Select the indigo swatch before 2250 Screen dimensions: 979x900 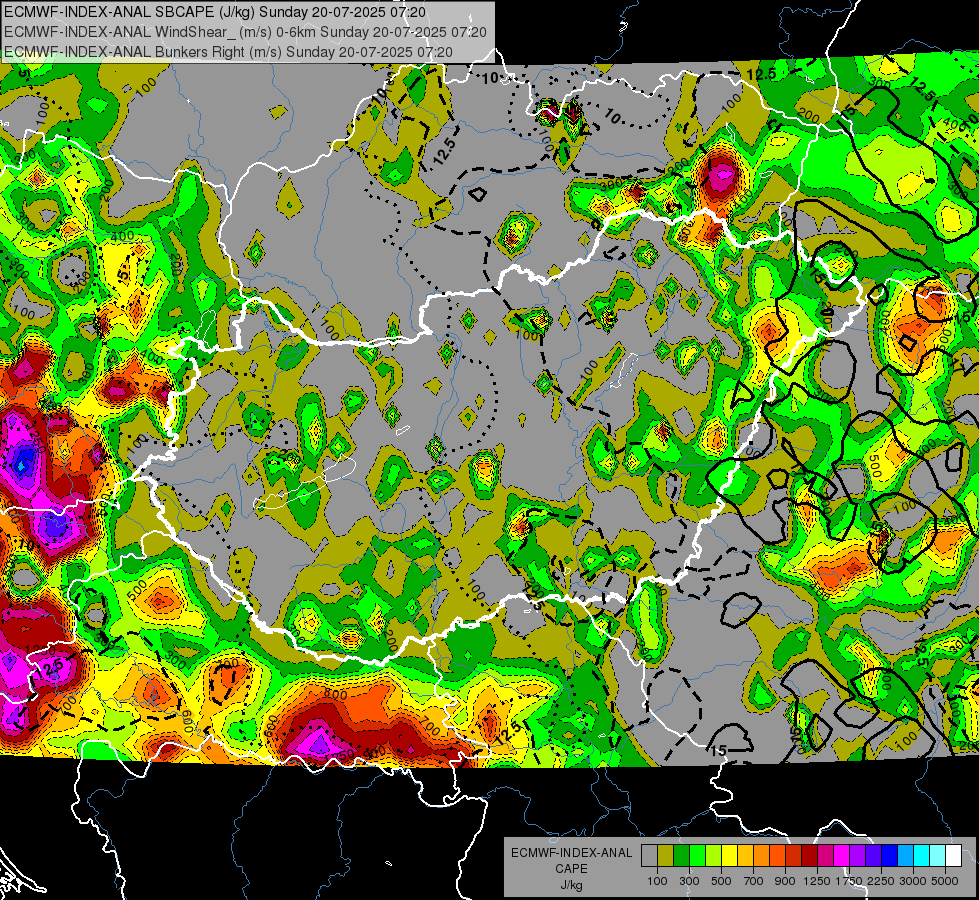pyautogui.click(x=873, y=856)
